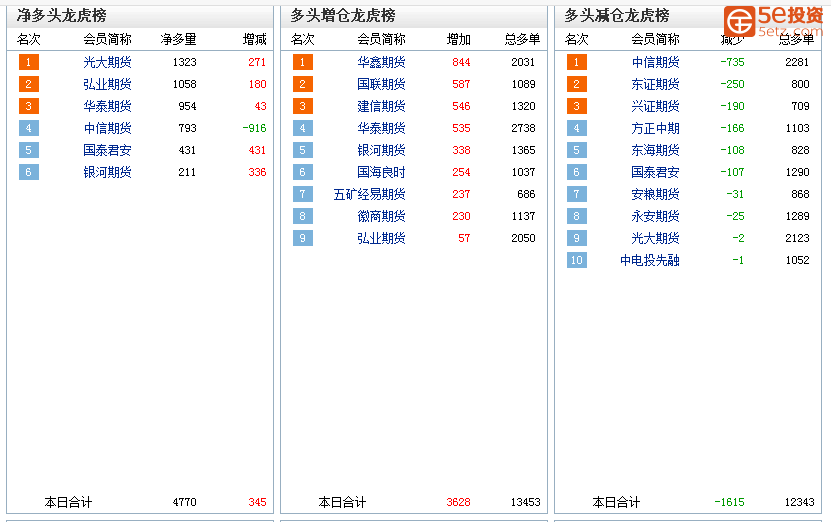Open 光大期货 in the 净多头龙虎榜 table
Screen dimensions: 831x522
coord(107,62)
